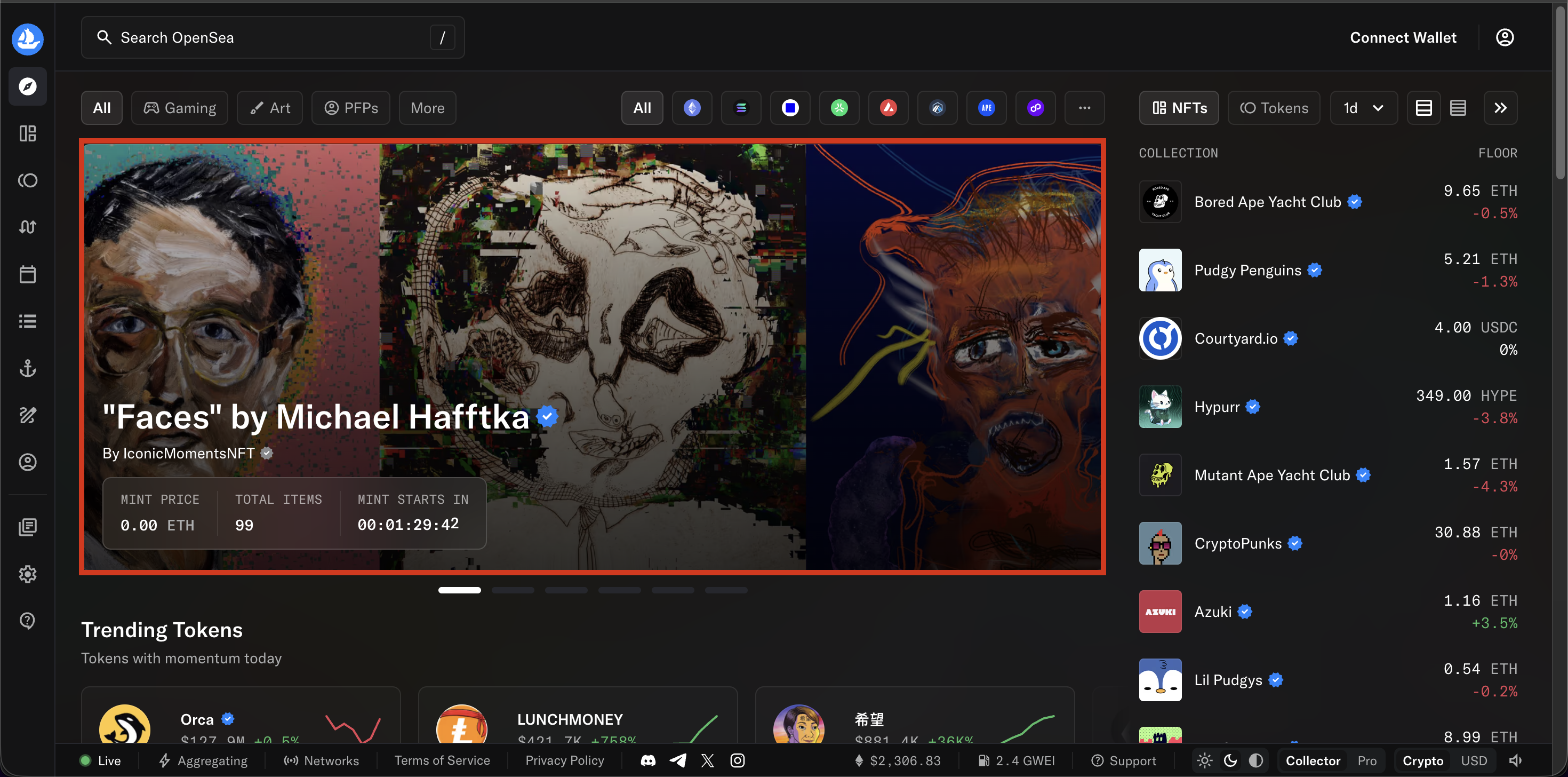
Task: Click Connect Wallet
Action: (1403, 38)
